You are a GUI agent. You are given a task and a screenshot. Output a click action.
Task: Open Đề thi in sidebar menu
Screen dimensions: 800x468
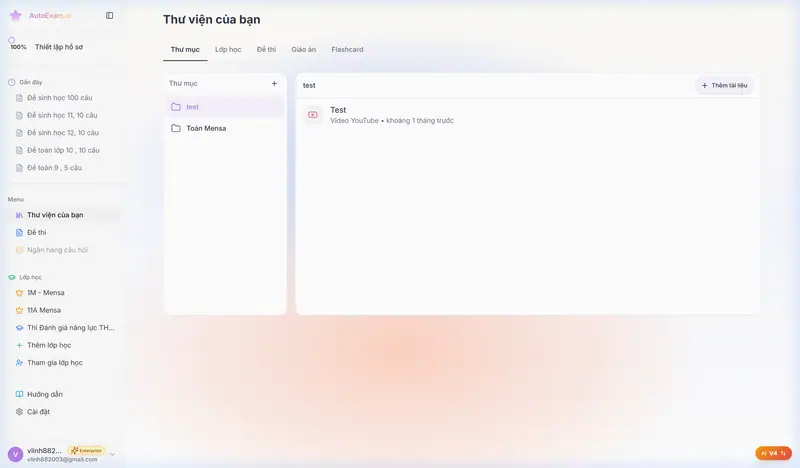click(37, 232)
